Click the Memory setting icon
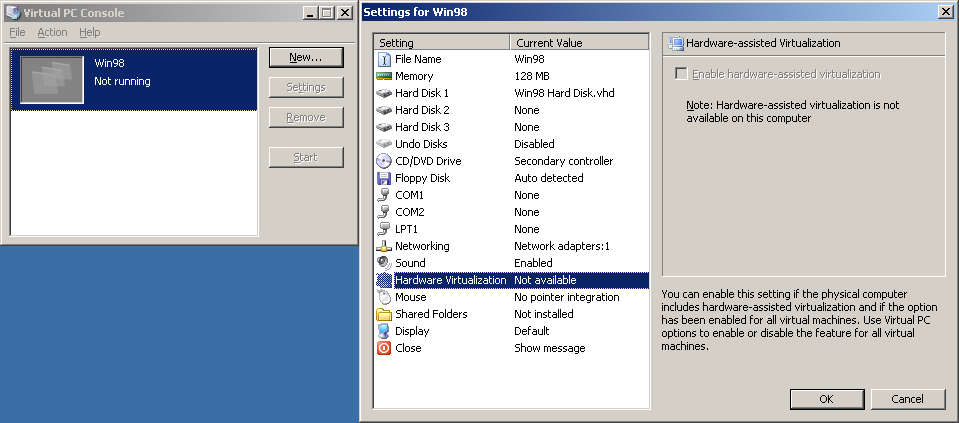This screenshot has height=423, width=959. coord(384,76)
